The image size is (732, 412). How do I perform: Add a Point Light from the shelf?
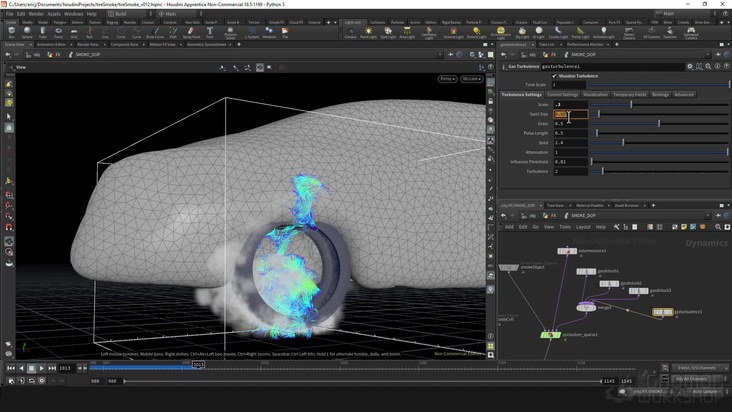tap(368, 32)
